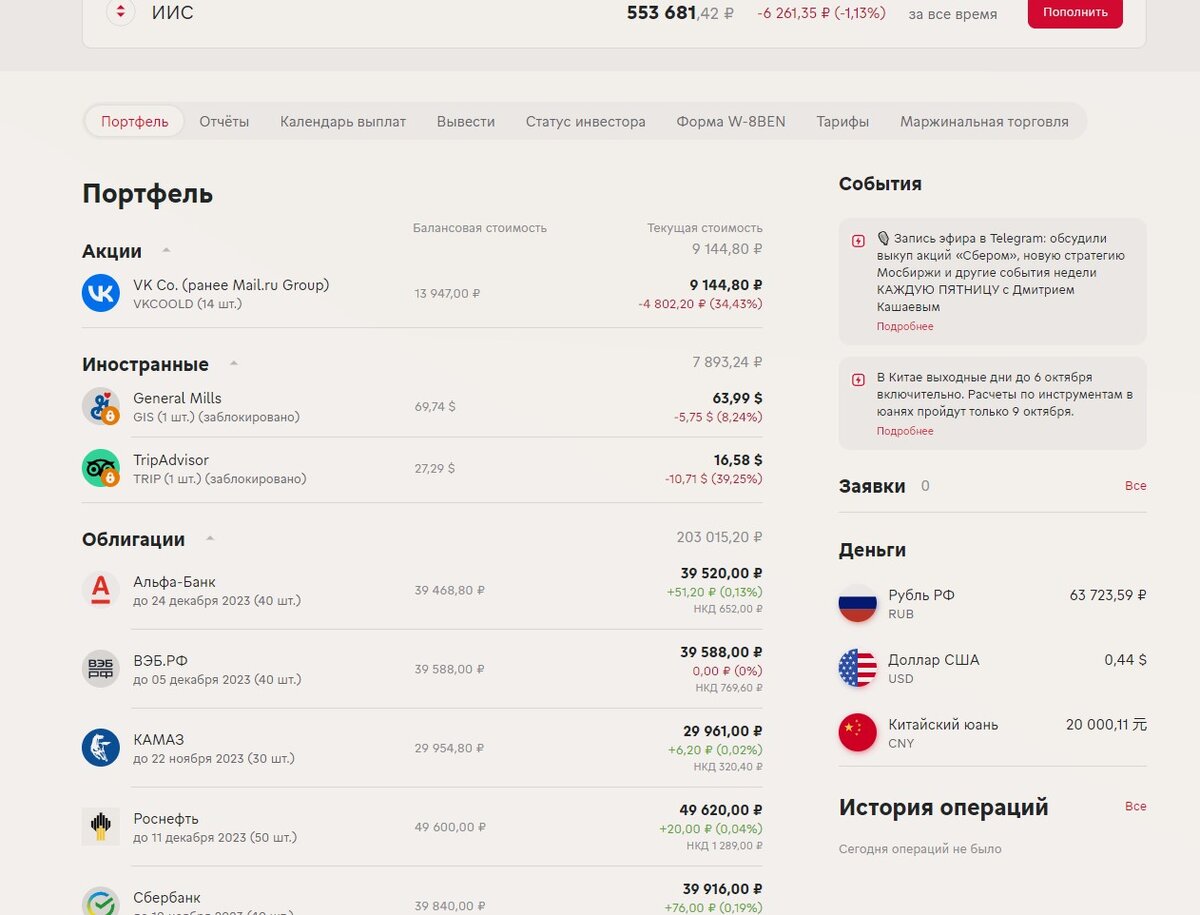Click the Деньги section heading
Image resolution: width=1200 pixels, height=915 pixels.
872,550
